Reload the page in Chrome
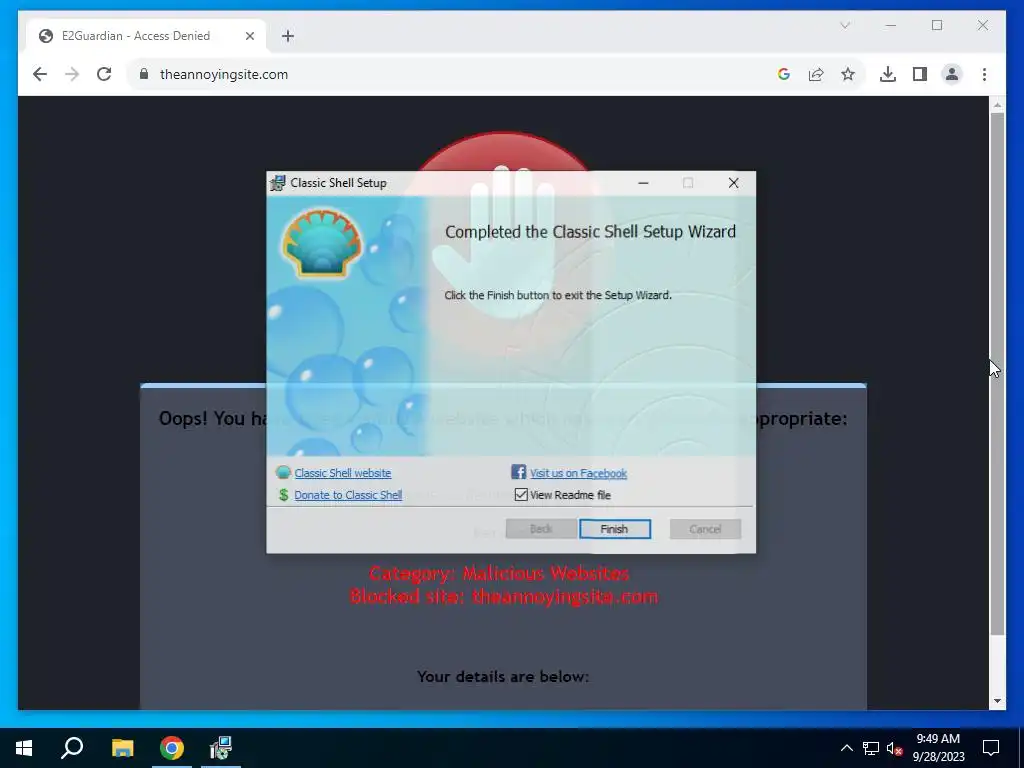 coord(104,74)
